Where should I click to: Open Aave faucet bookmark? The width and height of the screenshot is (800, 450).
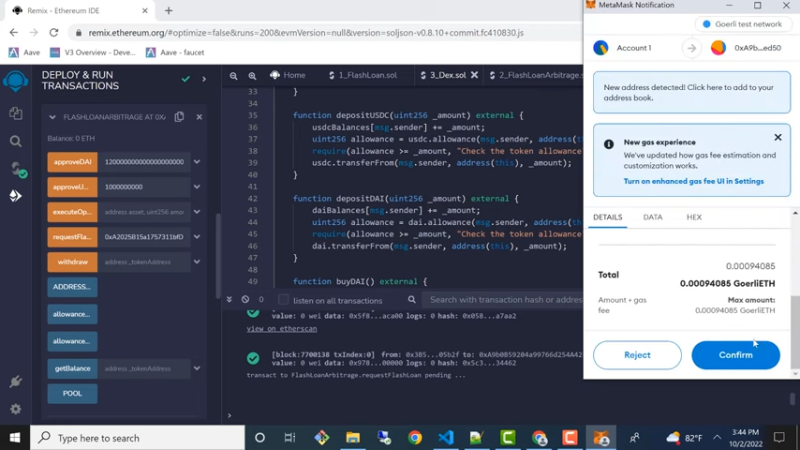[175, 53]
